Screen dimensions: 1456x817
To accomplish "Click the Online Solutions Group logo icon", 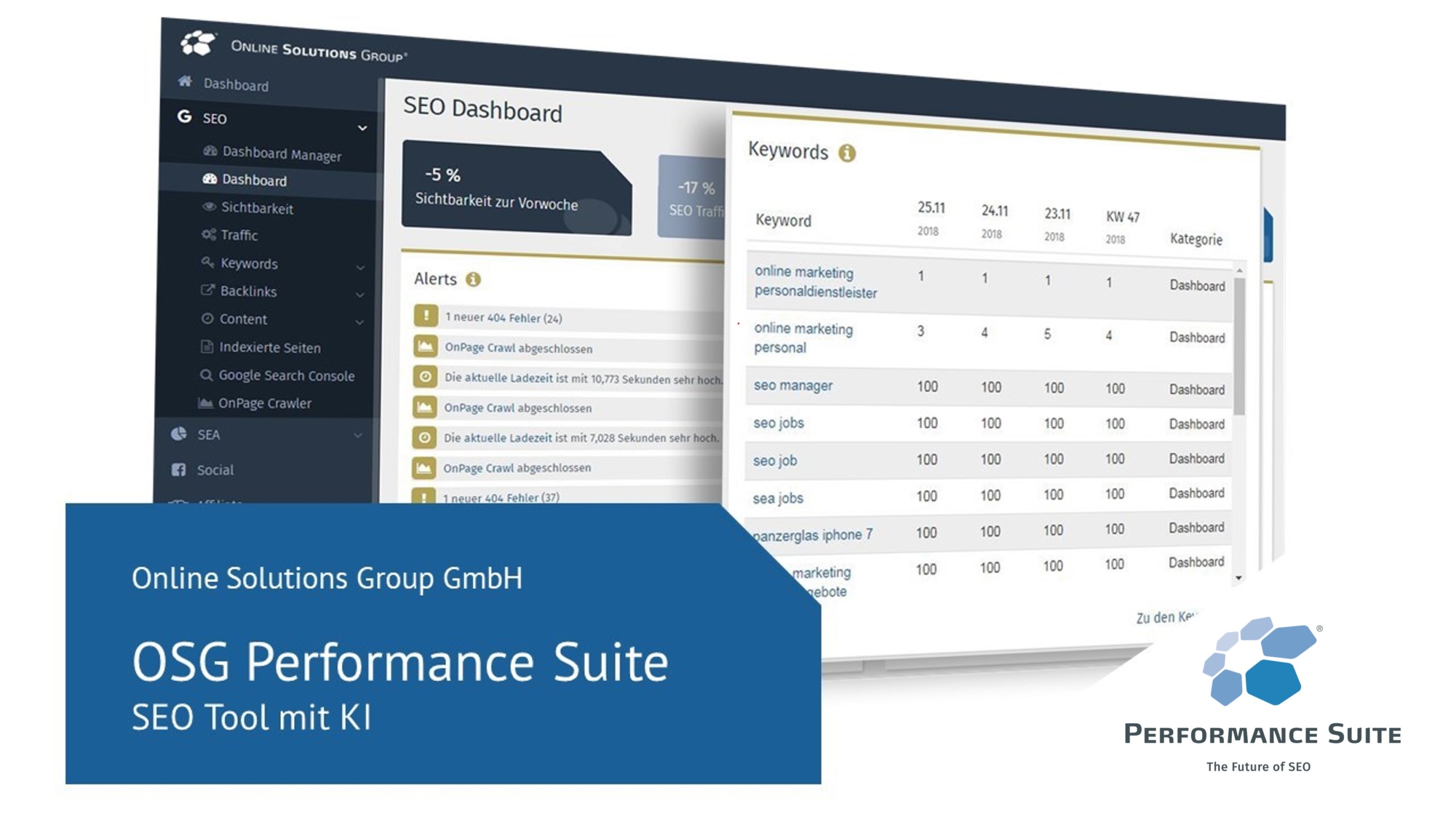I will point(197,43).
